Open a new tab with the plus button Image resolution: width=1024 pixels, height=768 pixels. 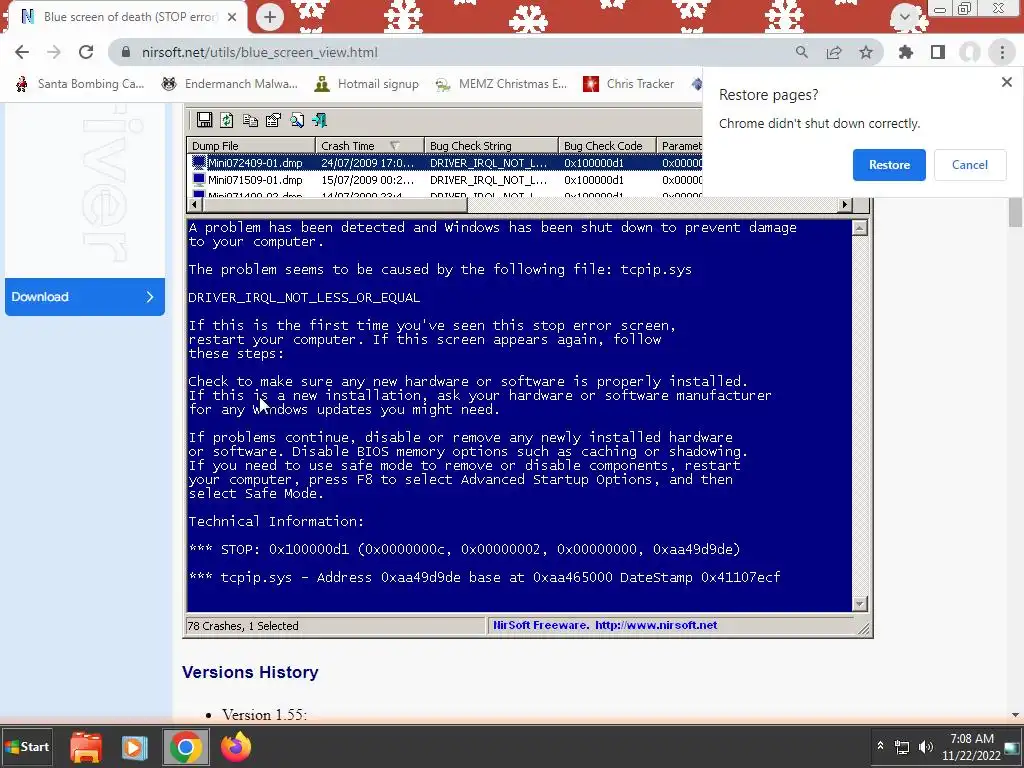pyautogui.click(x=270, y=17)
